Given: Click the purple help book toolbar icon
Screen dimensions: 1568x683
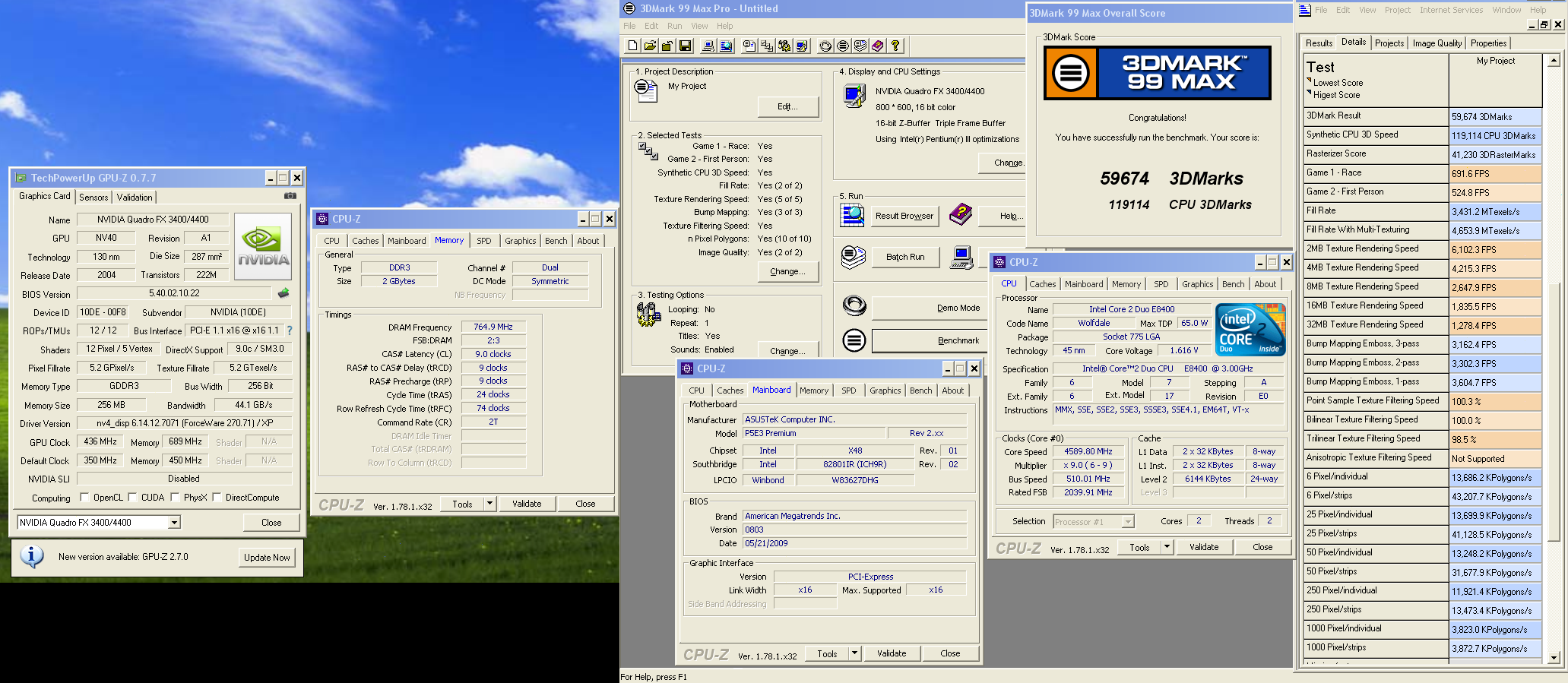Looking at the screenshot, I should (x=878, y=46).
